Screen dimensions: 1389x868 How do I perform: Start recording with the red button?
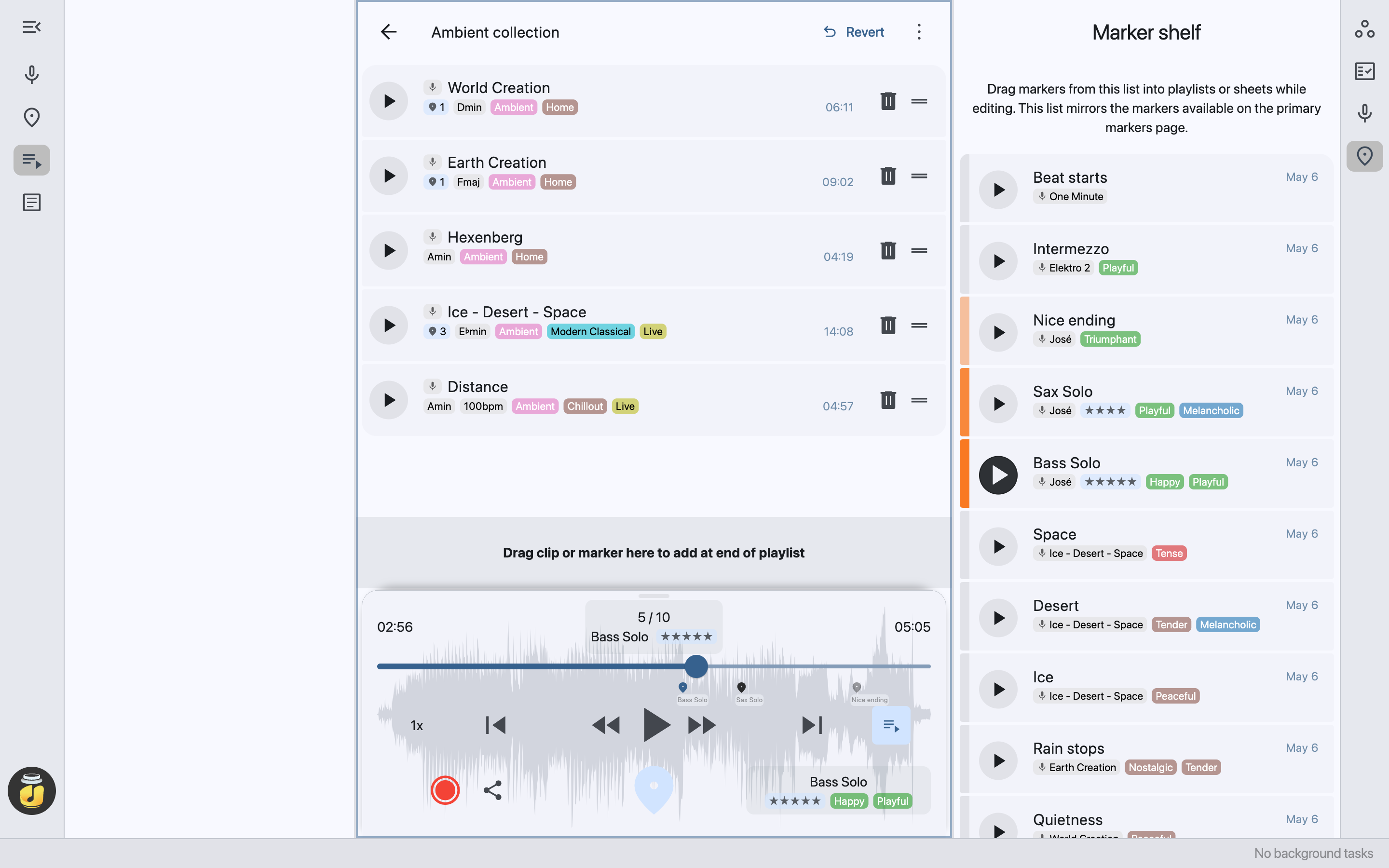click(x=445, y=790)
